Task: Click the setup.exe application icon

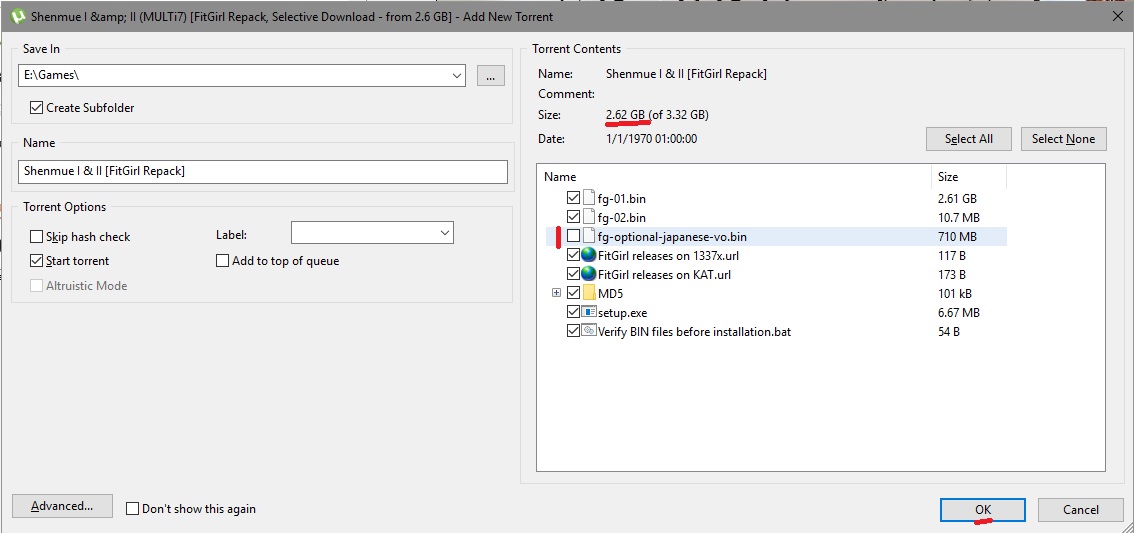Action: (588, 312)
